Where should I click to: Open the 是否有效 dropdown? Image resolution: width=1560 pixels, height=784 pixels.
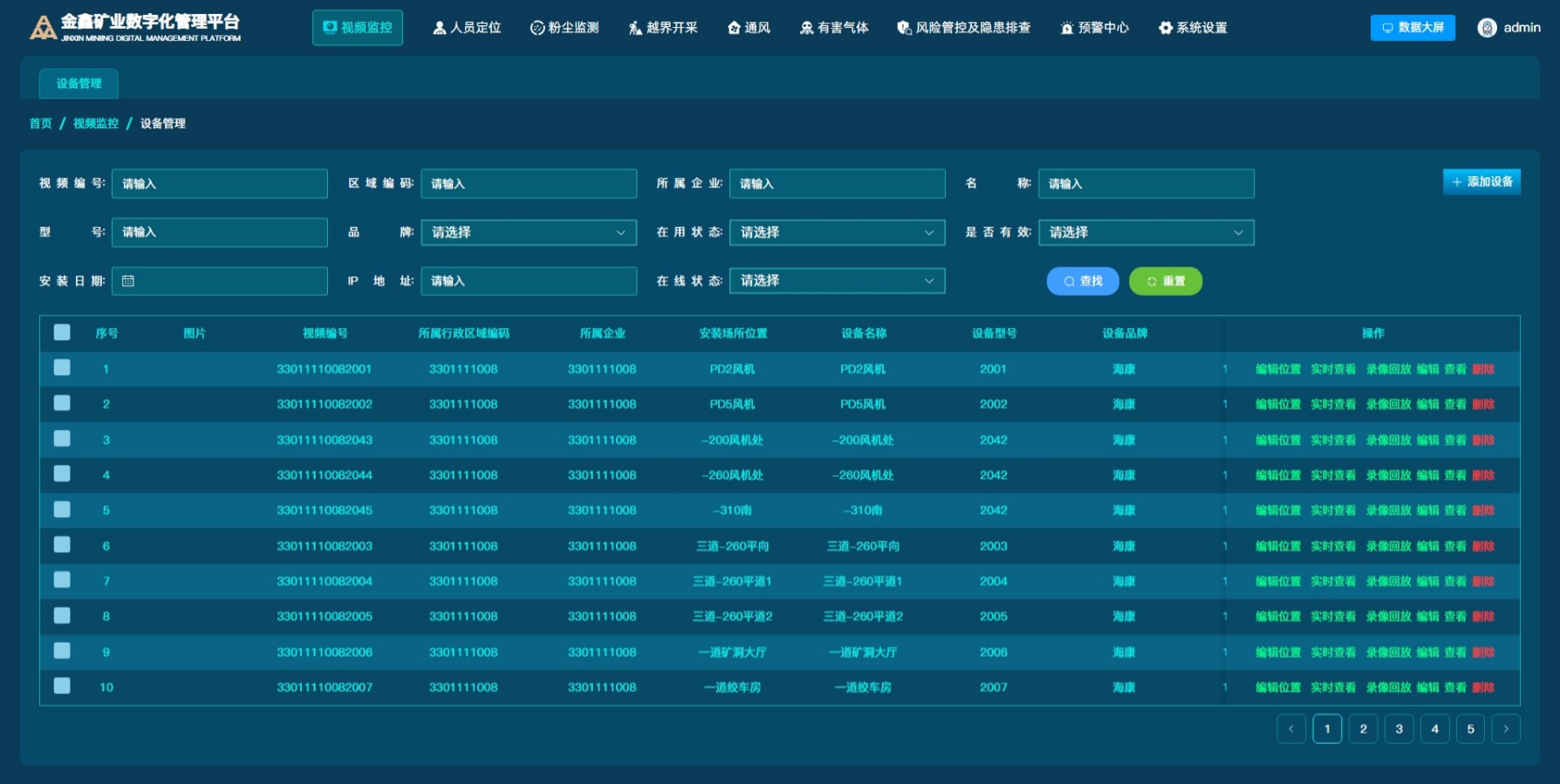pyautogui.click(x=1146, y=232)
